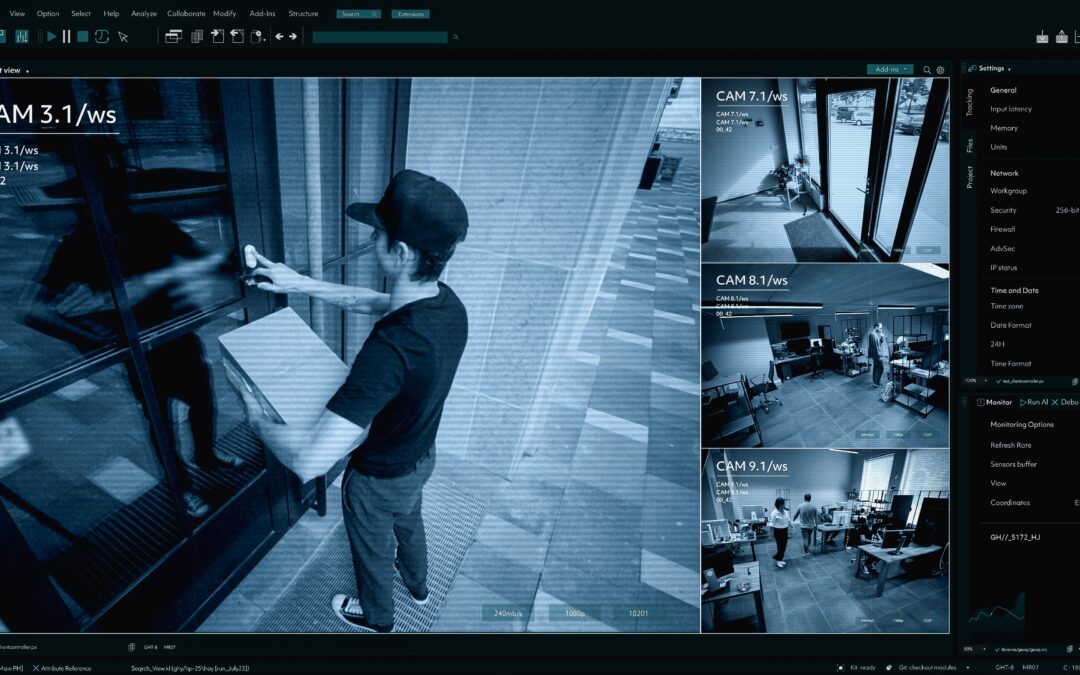Select the CAM 9.1/ws feed thumbnail
Screen dimensions: 1080x675
tap(825, 541)
